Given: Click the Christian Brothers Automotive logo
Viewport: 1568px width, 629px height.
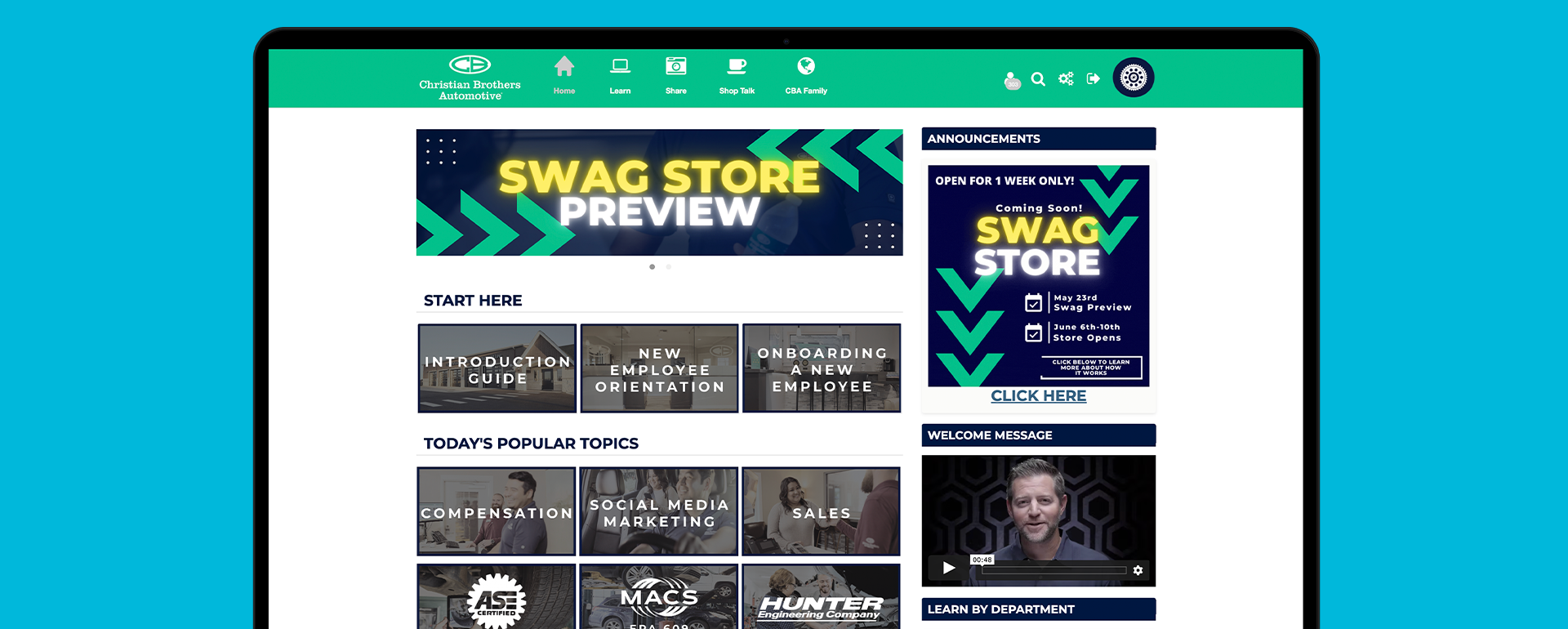Looking at the screenshot, I should 470,78.
